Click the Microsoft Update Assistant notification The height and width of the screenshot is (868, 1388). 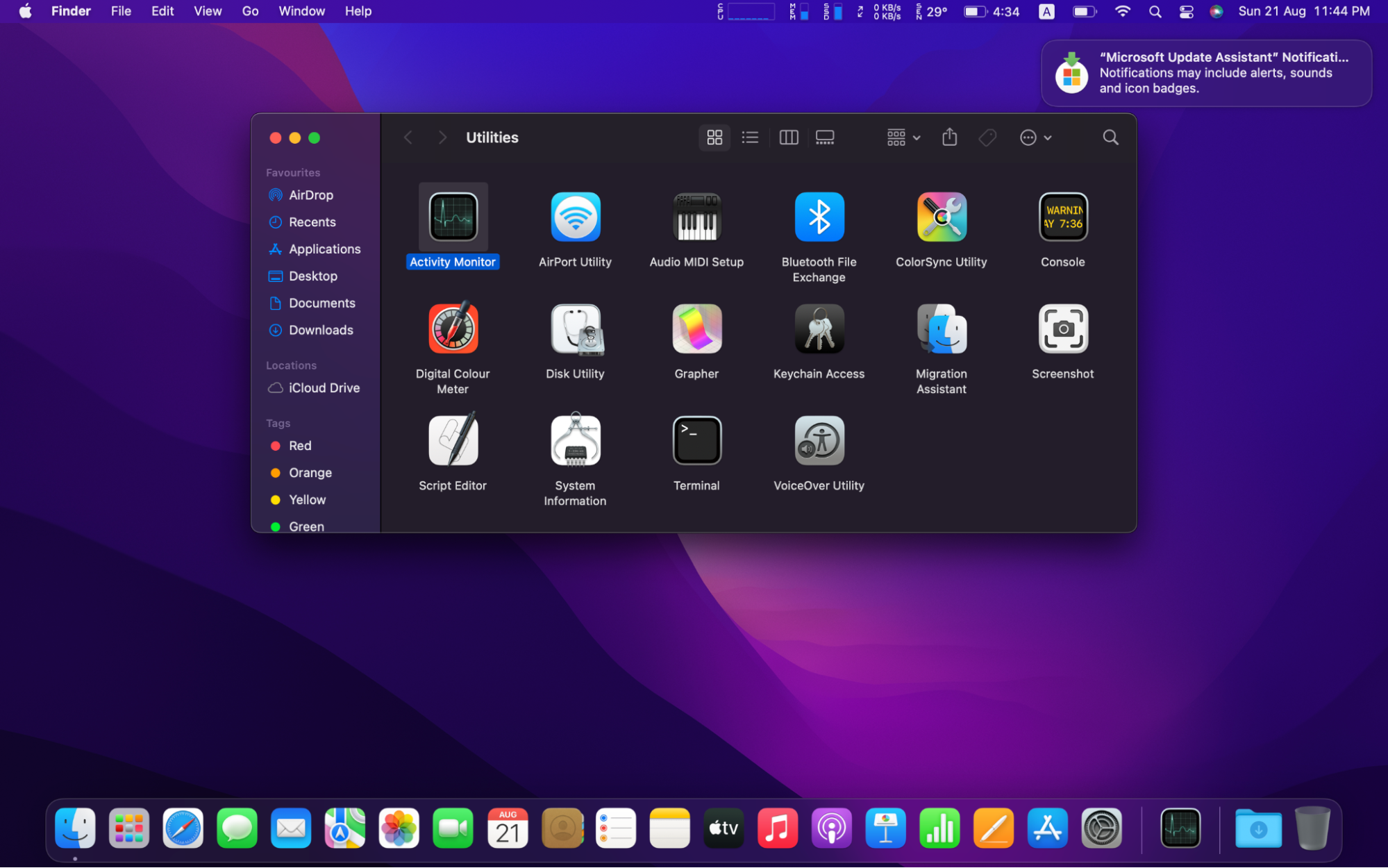1206,73
